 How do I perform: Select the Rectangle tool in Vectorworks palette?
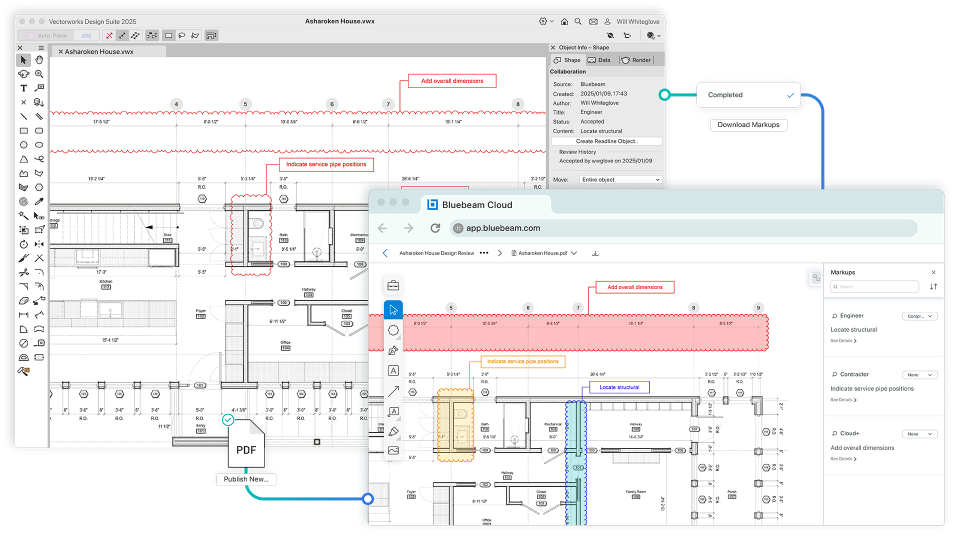point(23,130)
